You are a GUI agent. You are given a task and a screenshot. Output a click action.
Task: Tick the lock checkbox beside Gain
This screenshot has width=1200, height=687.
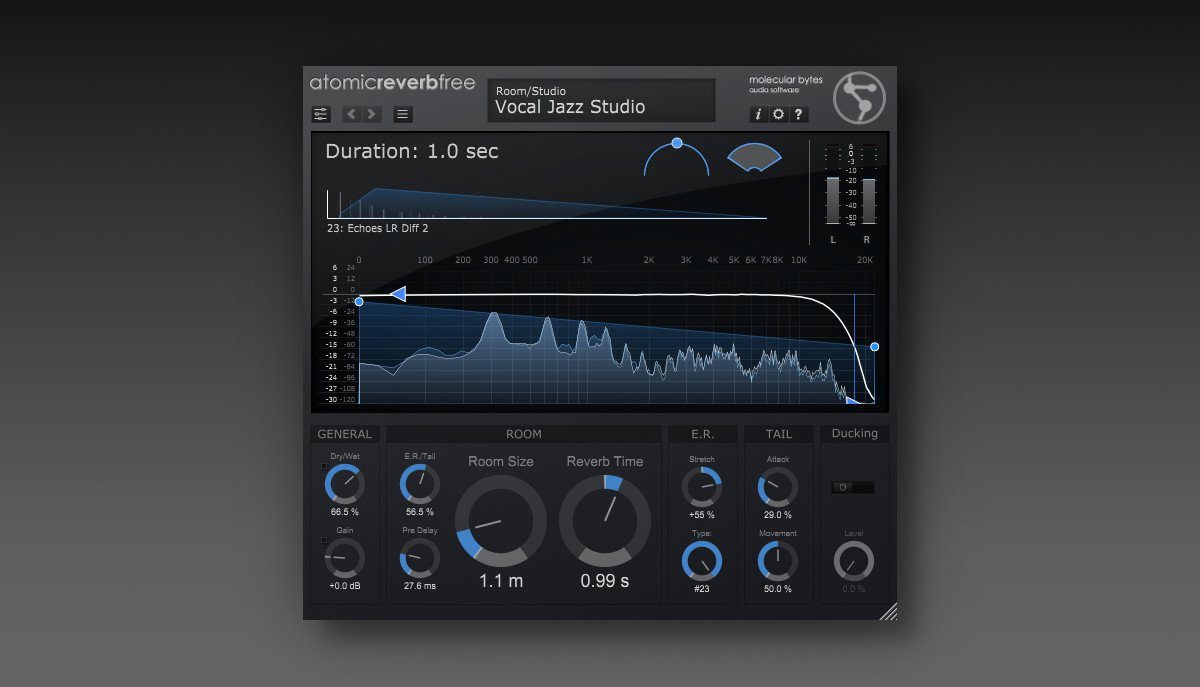tap(323, 540)
